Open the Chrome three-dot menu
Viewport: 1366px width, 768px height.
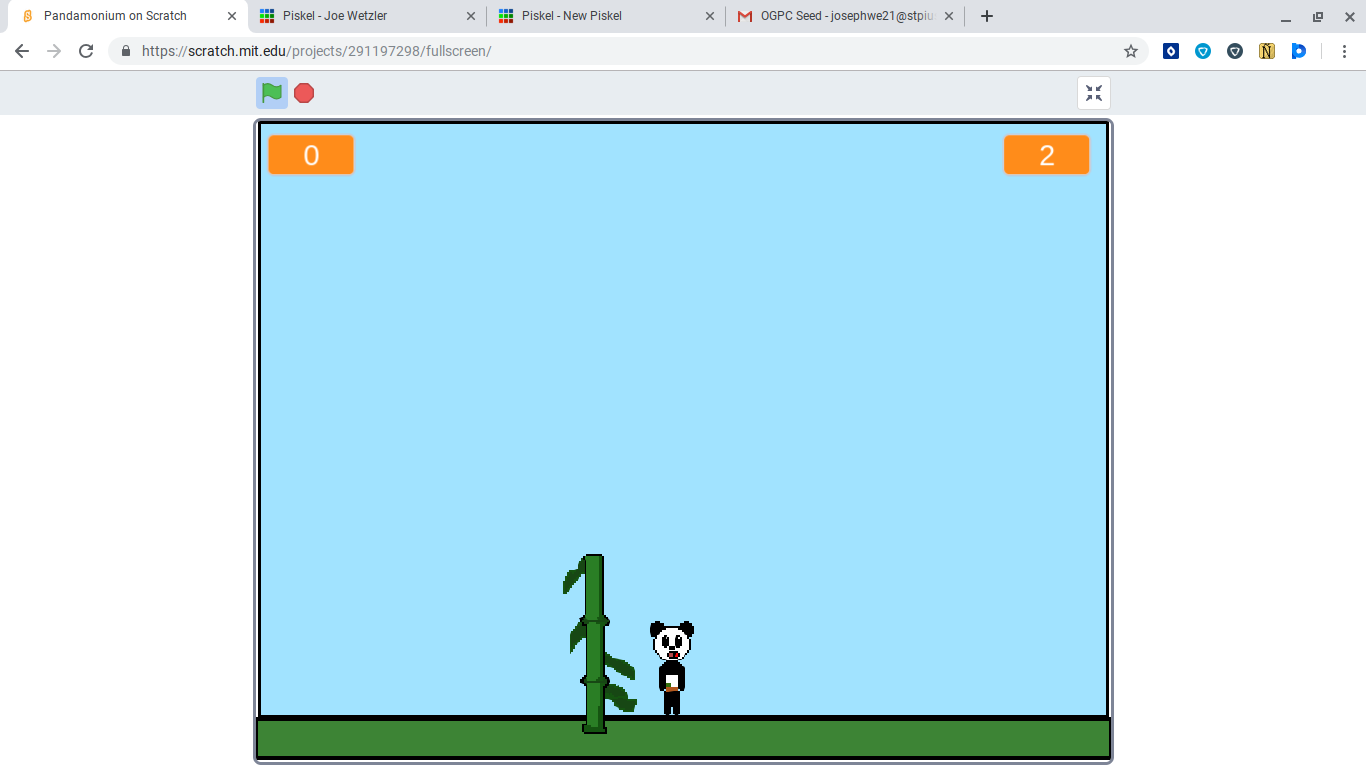pos(1341,51)
